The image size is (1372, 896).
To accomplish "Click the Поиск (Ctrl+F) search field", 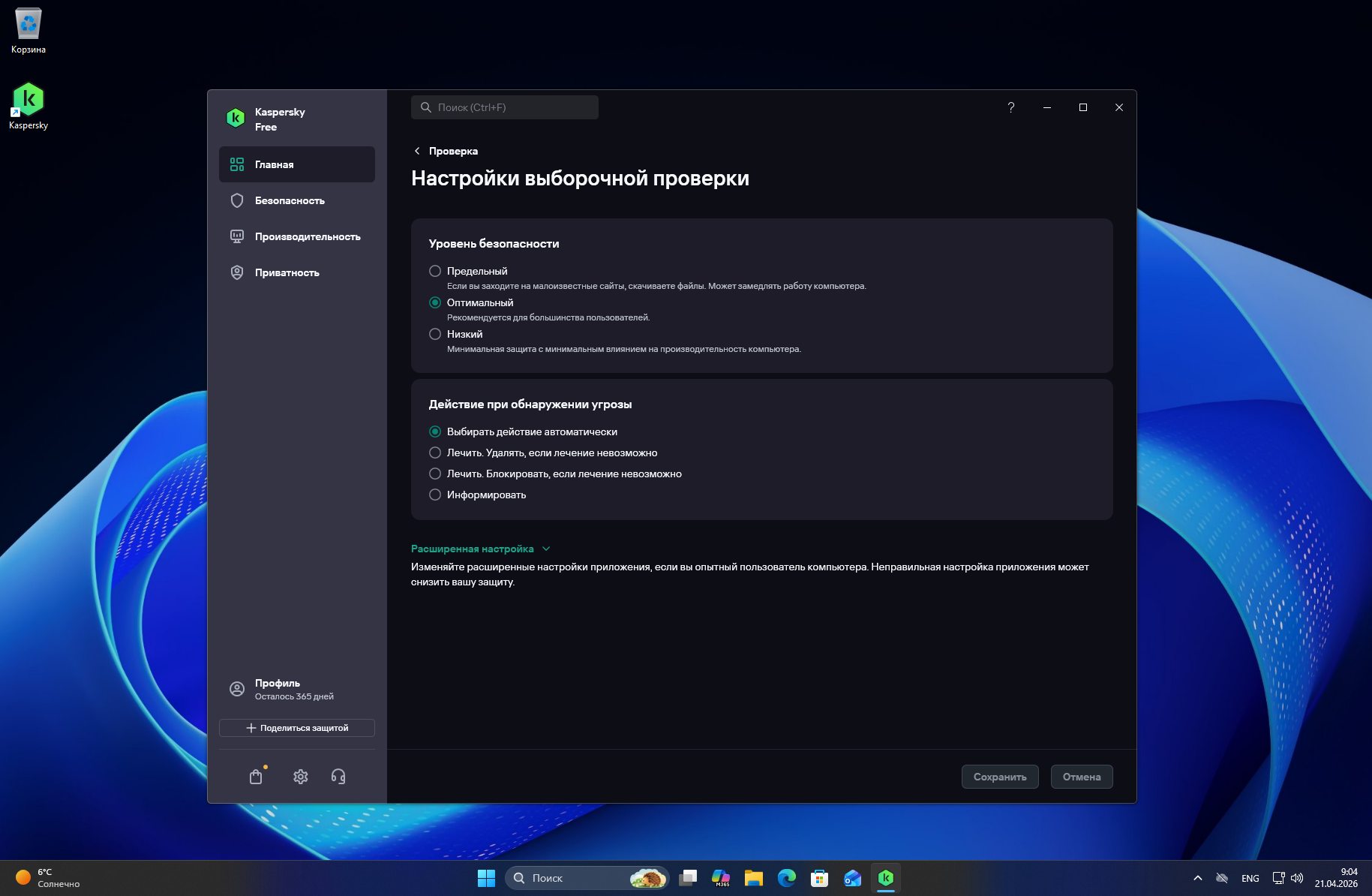I will coord(505,107).
